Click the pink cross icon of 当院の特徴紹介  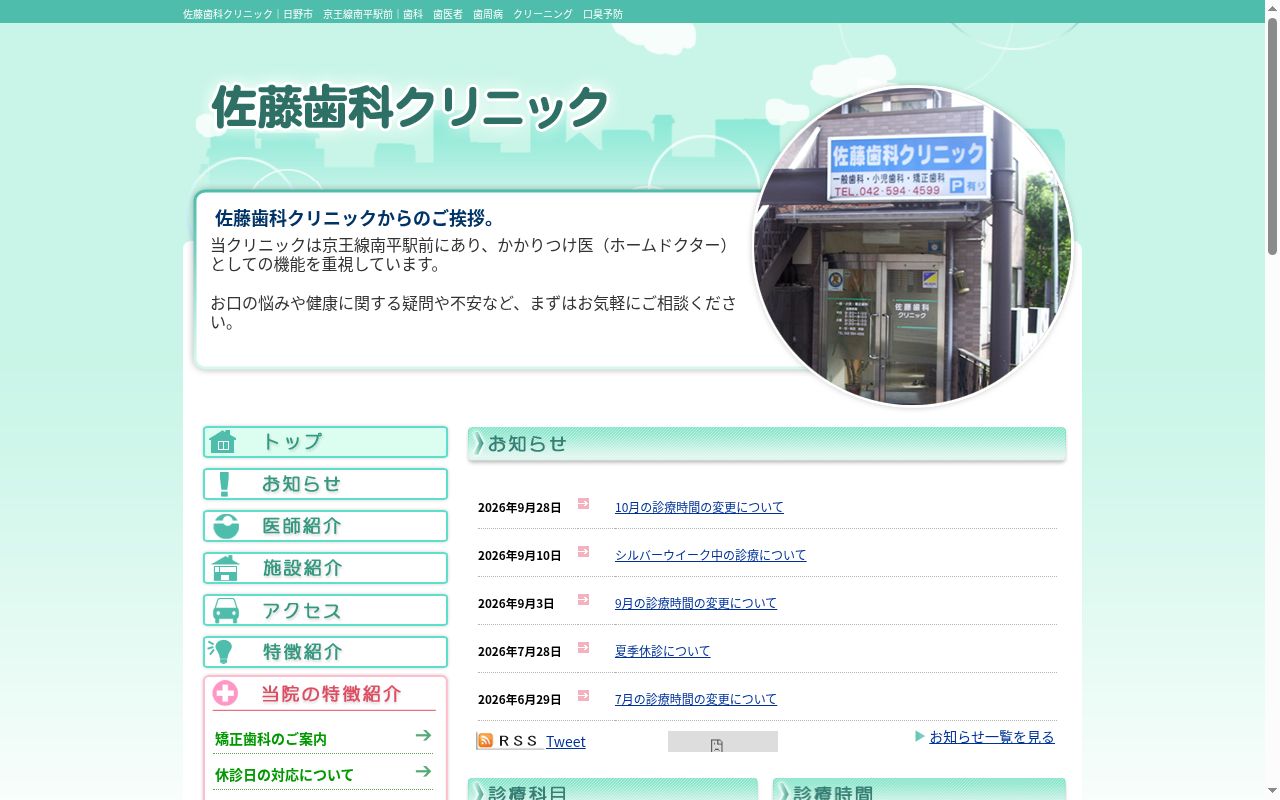(225, 693)
